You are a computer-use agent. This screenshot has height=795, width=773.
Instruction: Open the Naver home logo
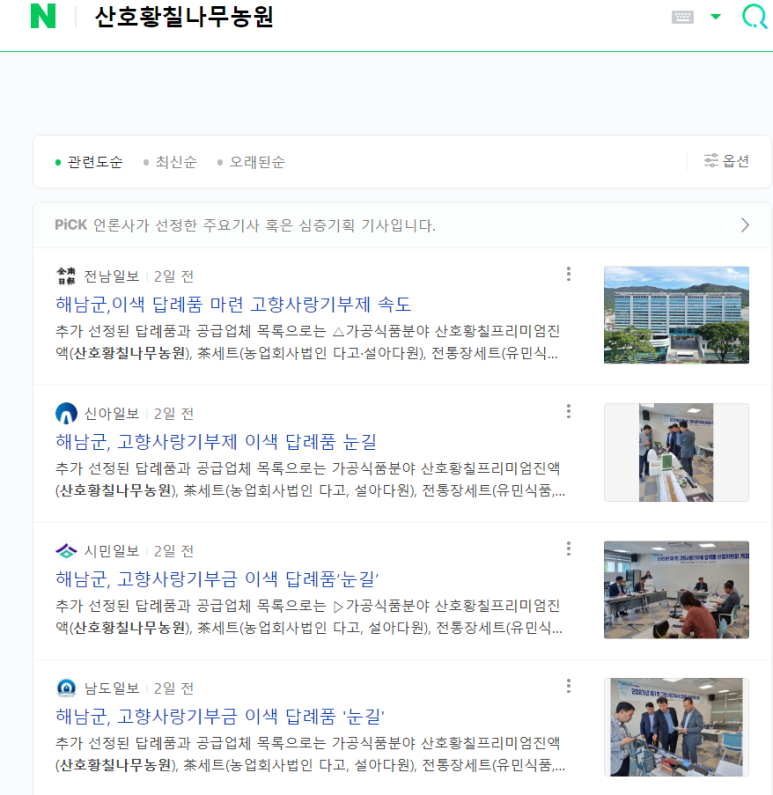(x=43, y=16)
